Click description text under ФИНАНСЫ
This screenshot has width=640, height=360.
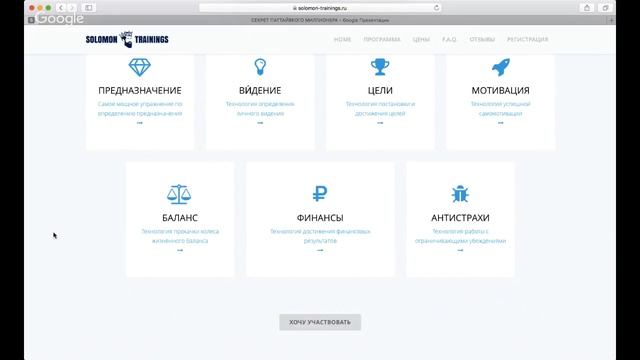pos(320,236)
